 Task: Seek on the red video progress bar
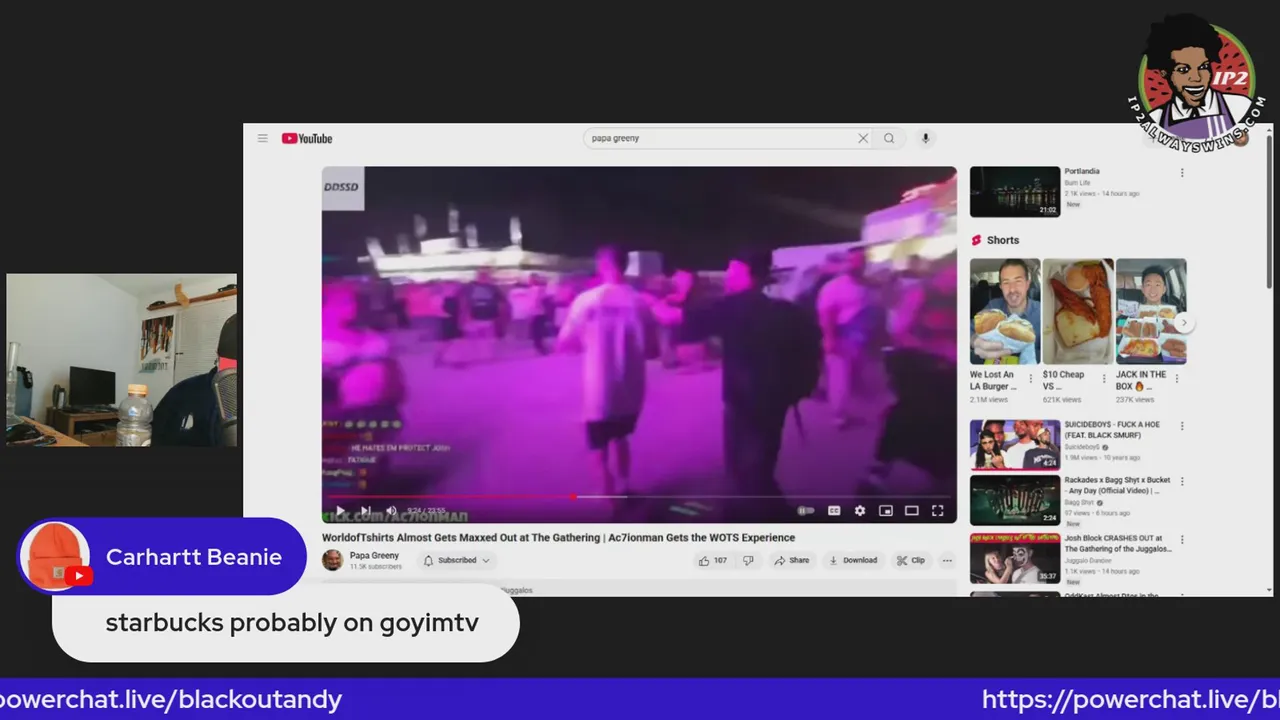639,496
